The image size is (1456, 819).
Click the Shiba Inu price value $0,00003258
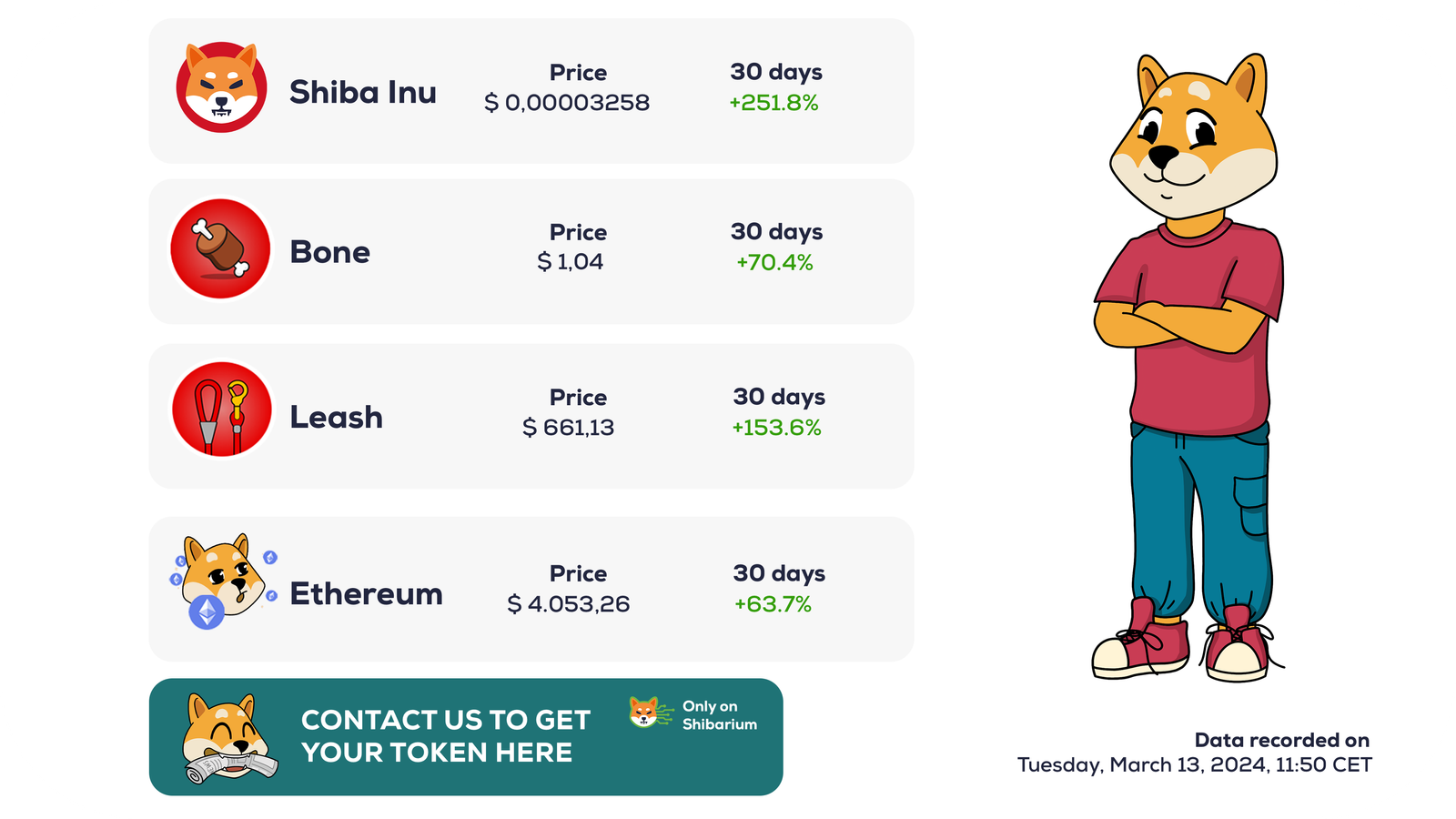(567, 103)
